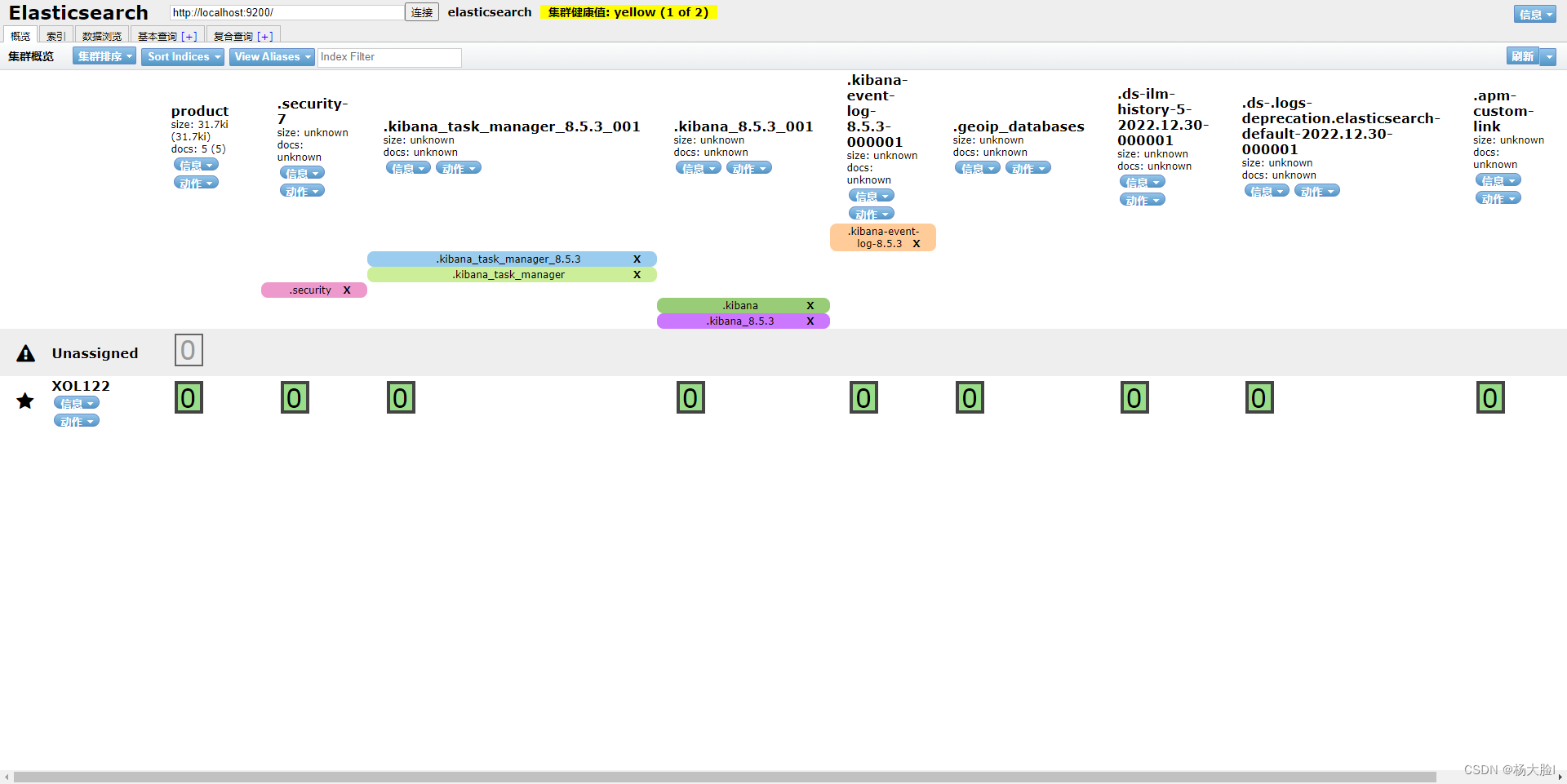Open XOL122 node 信息 dropdown

(x=77, y=403)
